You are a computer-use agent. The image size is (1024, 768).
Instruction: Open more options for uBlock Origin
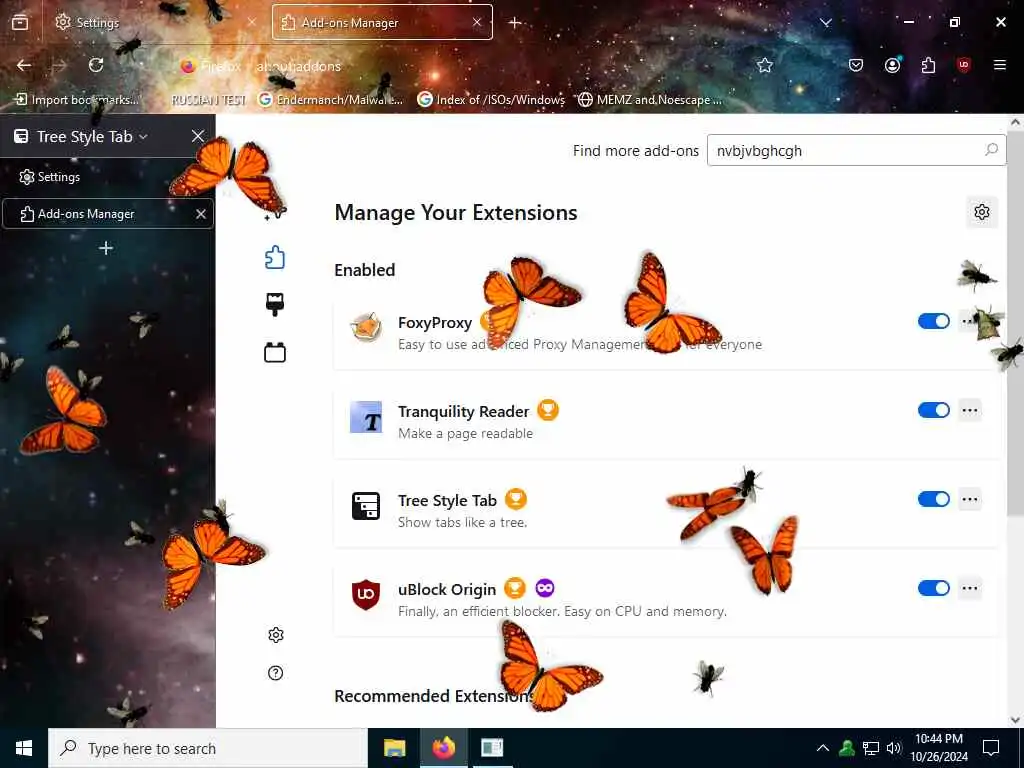point(970,588)
